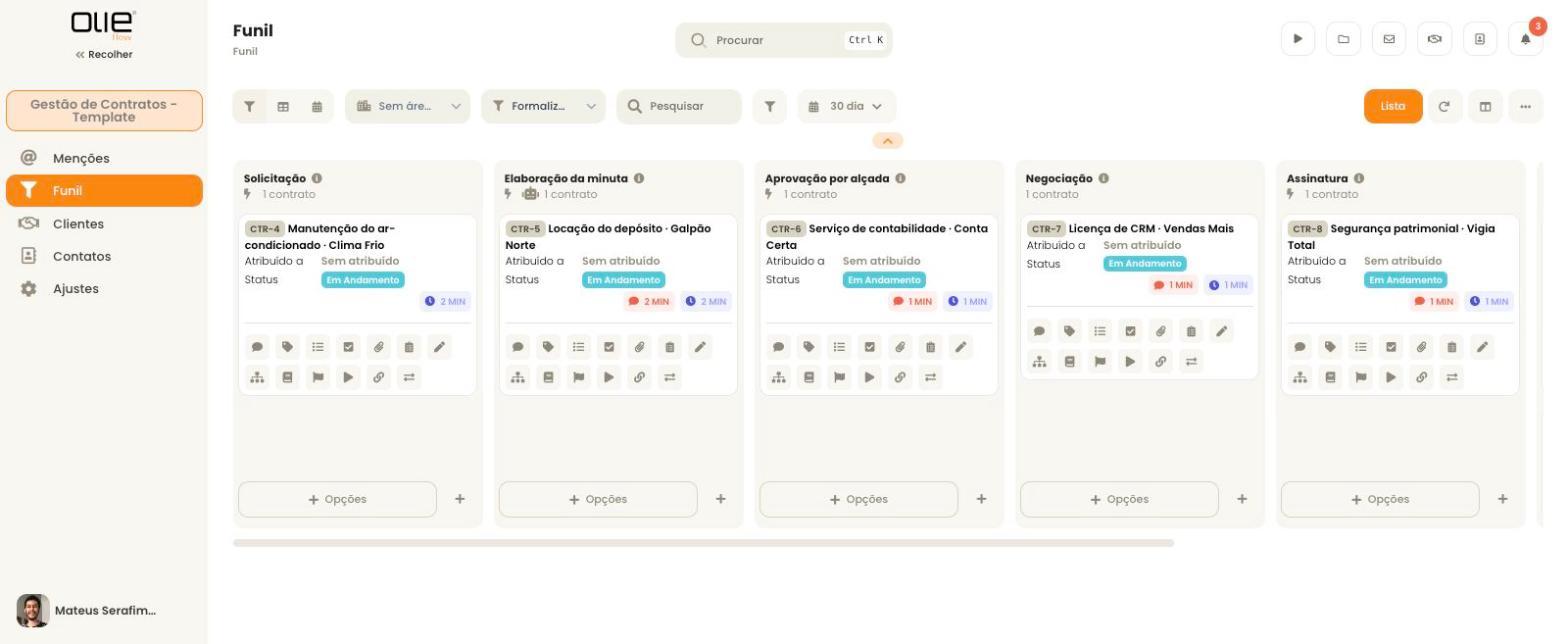Open the 'Formaliz...' funnel dropdown
This screenshot has width=1568, height=644.
pyautogui.click(x=543, y=106)
